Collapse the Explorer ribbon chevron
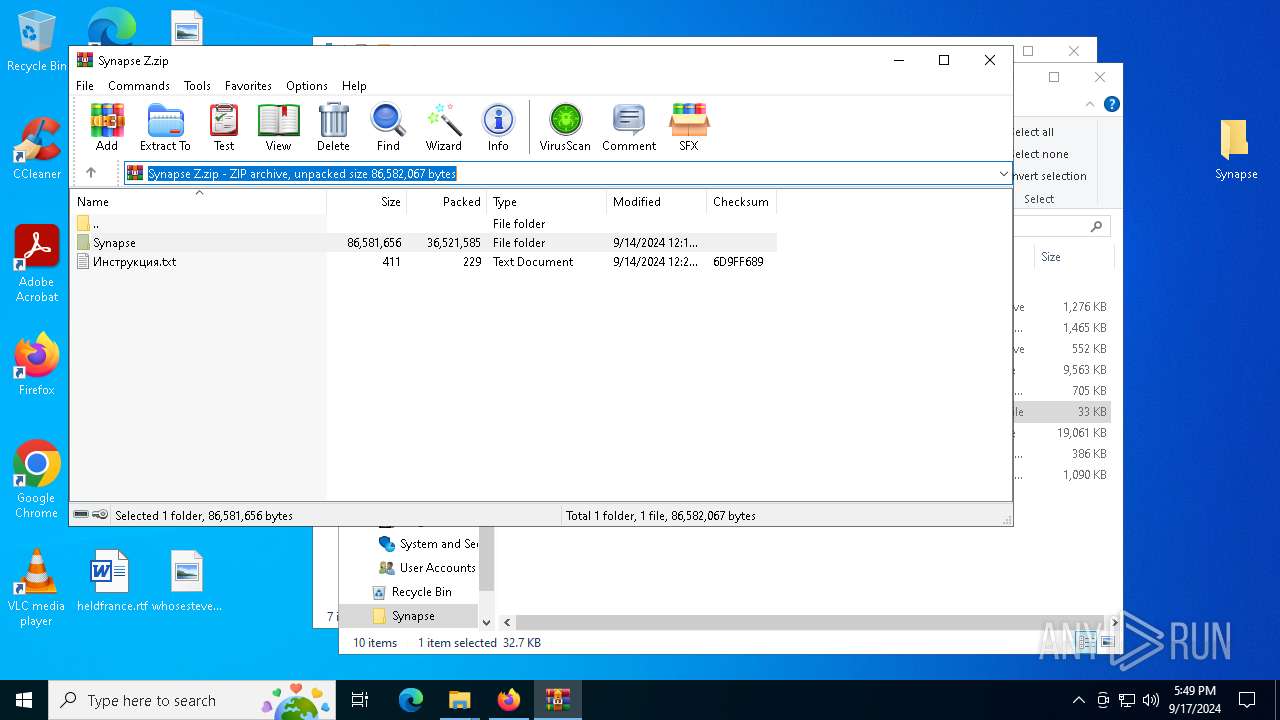Viewport: 1280px width, 720px height. 1090,104
